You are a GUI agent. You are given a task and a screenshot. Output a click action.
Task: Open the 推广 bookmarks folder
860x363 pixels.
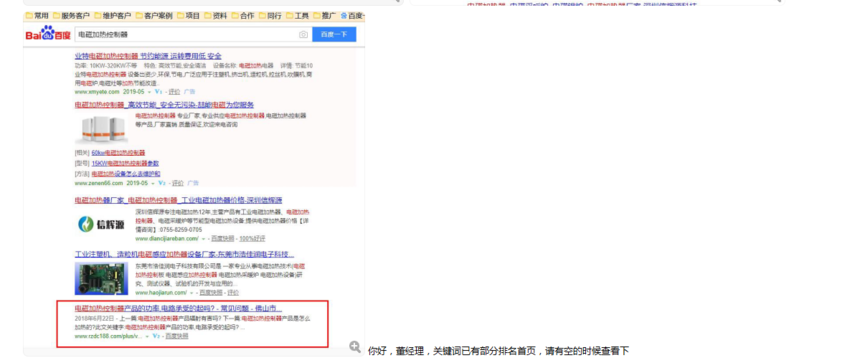coord(325,16)
